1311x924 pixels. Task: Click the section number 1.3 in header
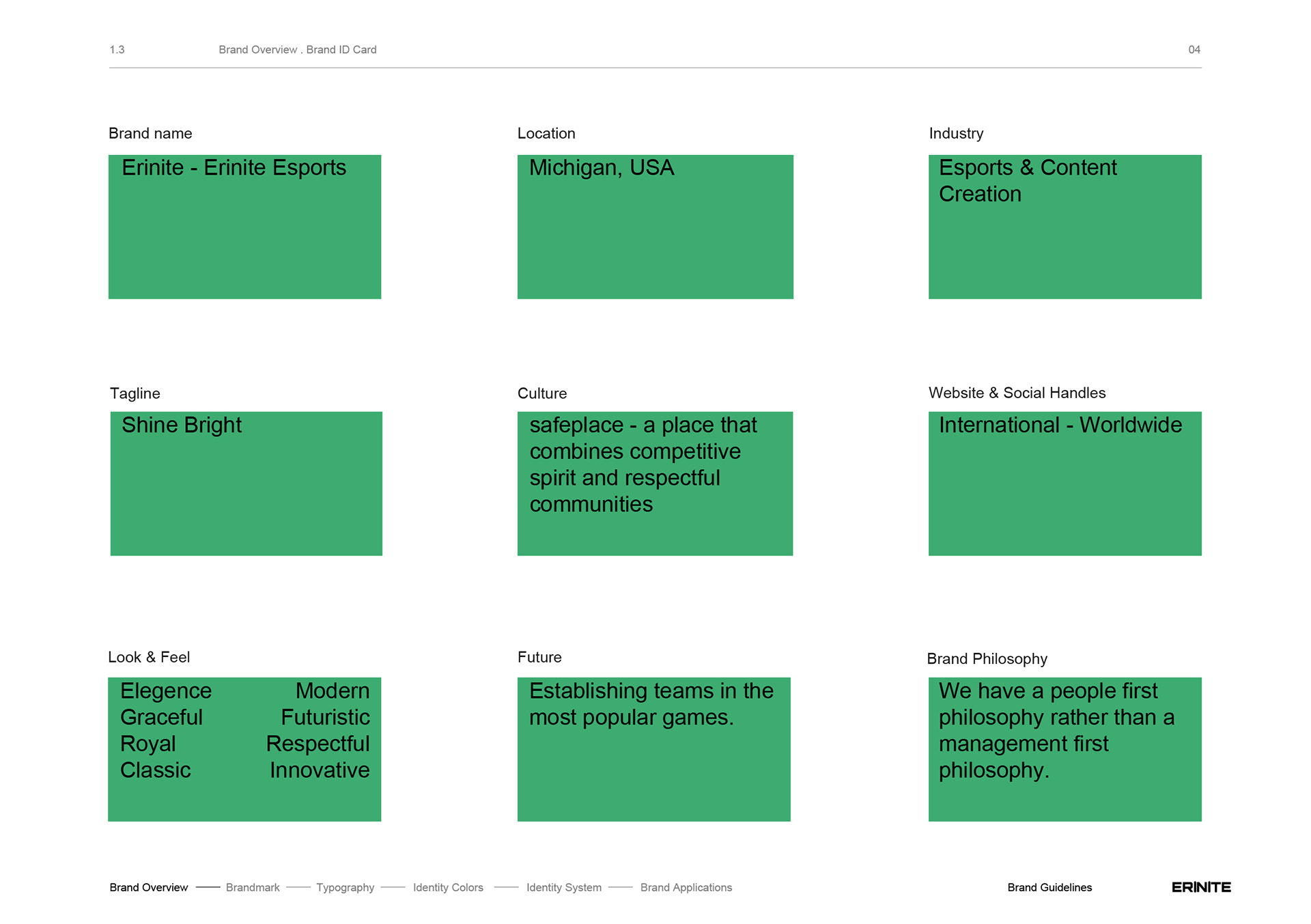(x=117, y=49)
